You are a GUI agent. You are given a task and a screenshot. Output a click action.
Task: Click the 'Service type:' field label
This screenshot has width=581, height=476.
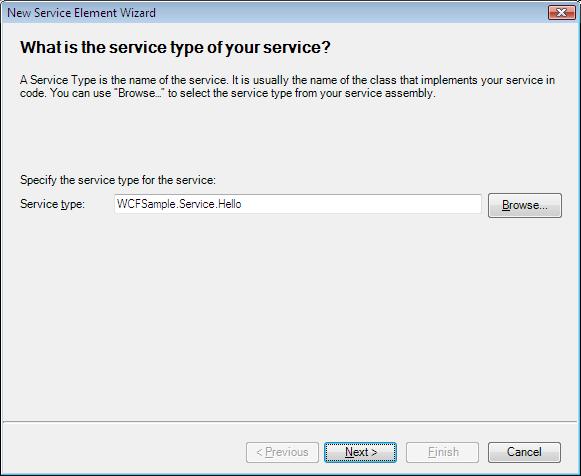[x=52, y=204]
